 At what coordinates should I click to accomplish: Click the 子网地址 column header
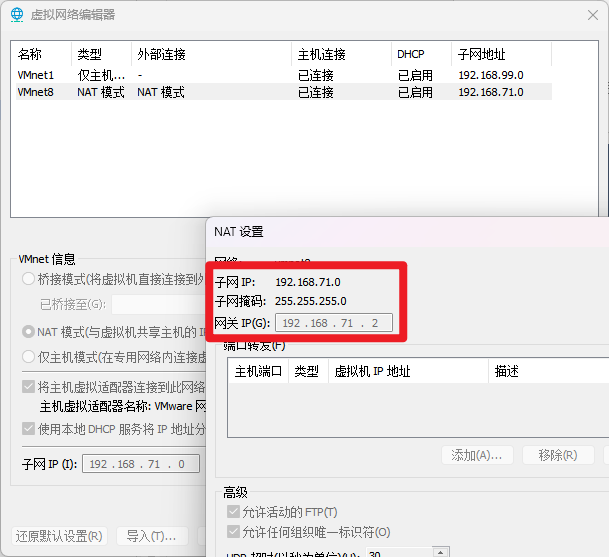point(481,54)
